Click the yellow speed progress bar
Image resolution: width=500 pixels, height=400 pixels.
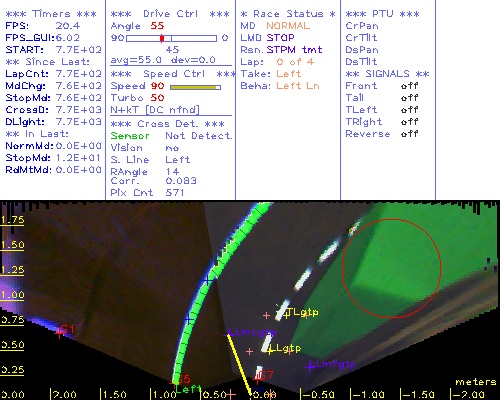point(193,87)
